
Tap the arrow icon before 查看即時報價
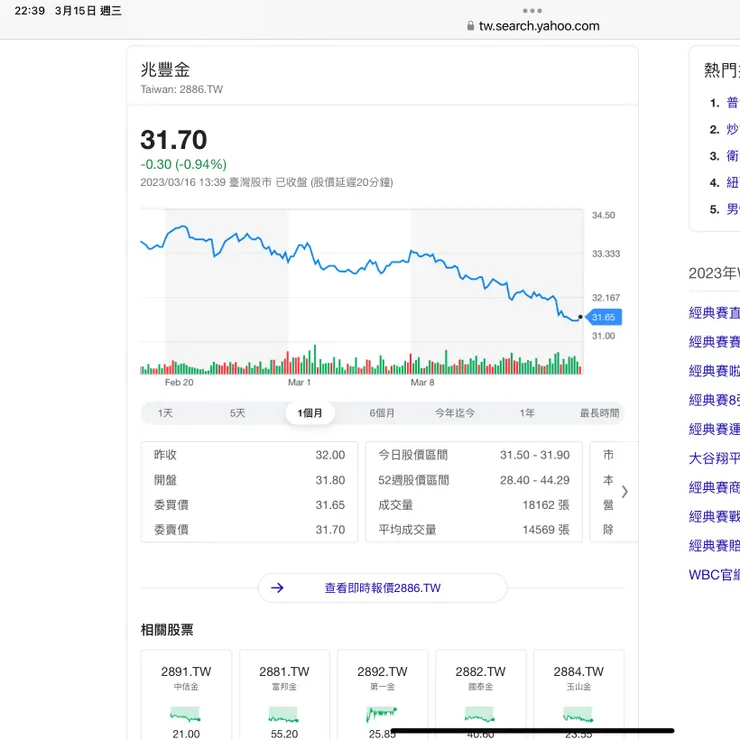[x=277, y=588]
